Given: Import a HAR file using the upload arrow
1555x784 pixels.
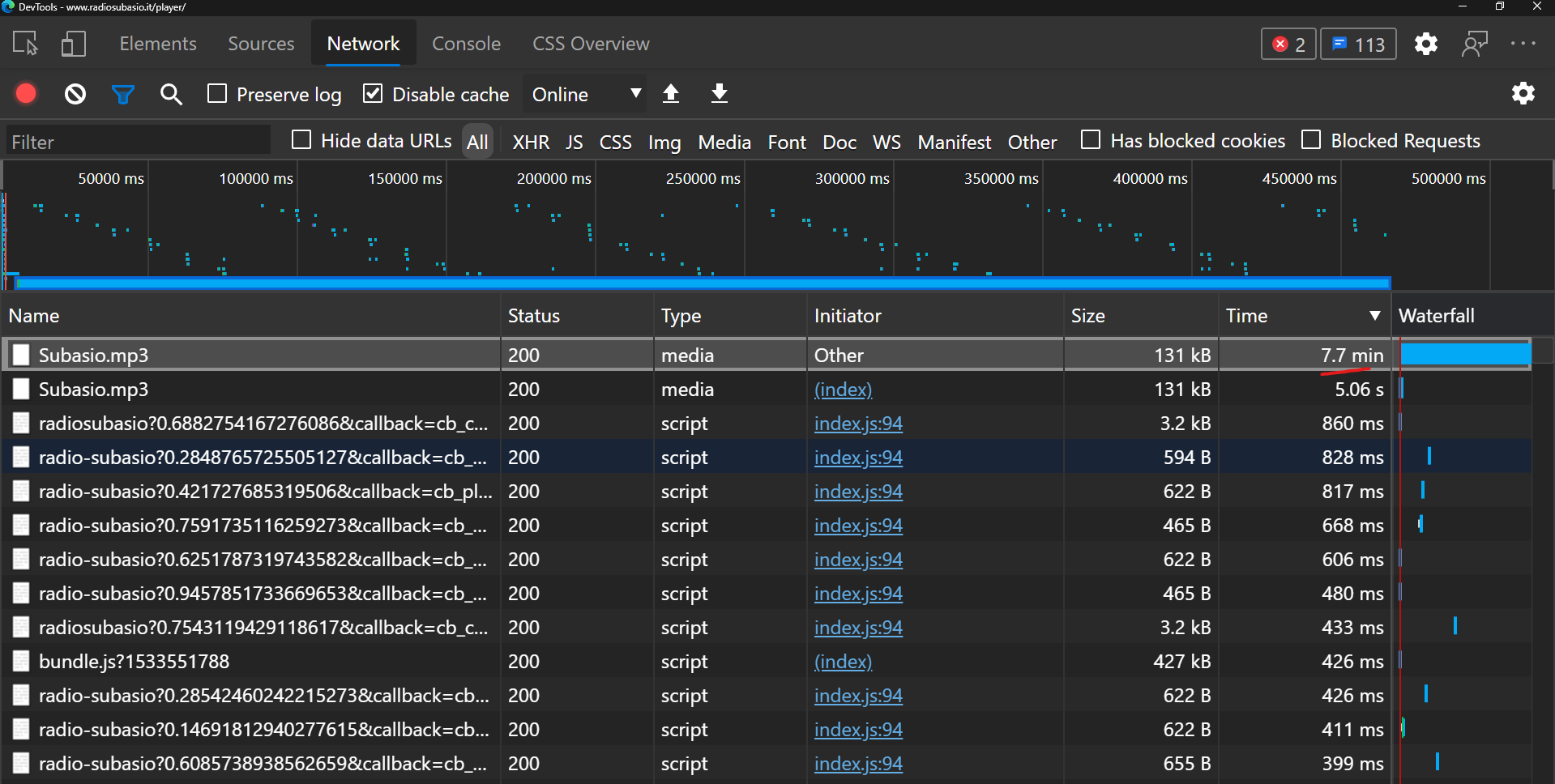Looking at the screenshot, I should pyautogui.click(x=671, y=94).
